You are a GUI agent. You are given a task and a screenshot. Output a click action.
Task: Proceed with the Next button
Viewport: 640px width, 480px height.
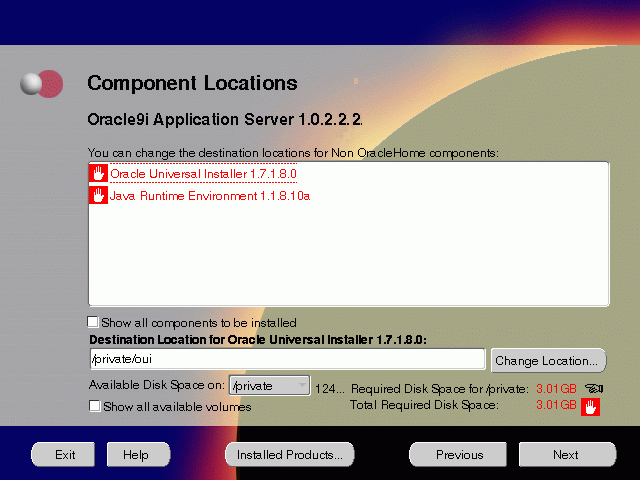[567, 454]
